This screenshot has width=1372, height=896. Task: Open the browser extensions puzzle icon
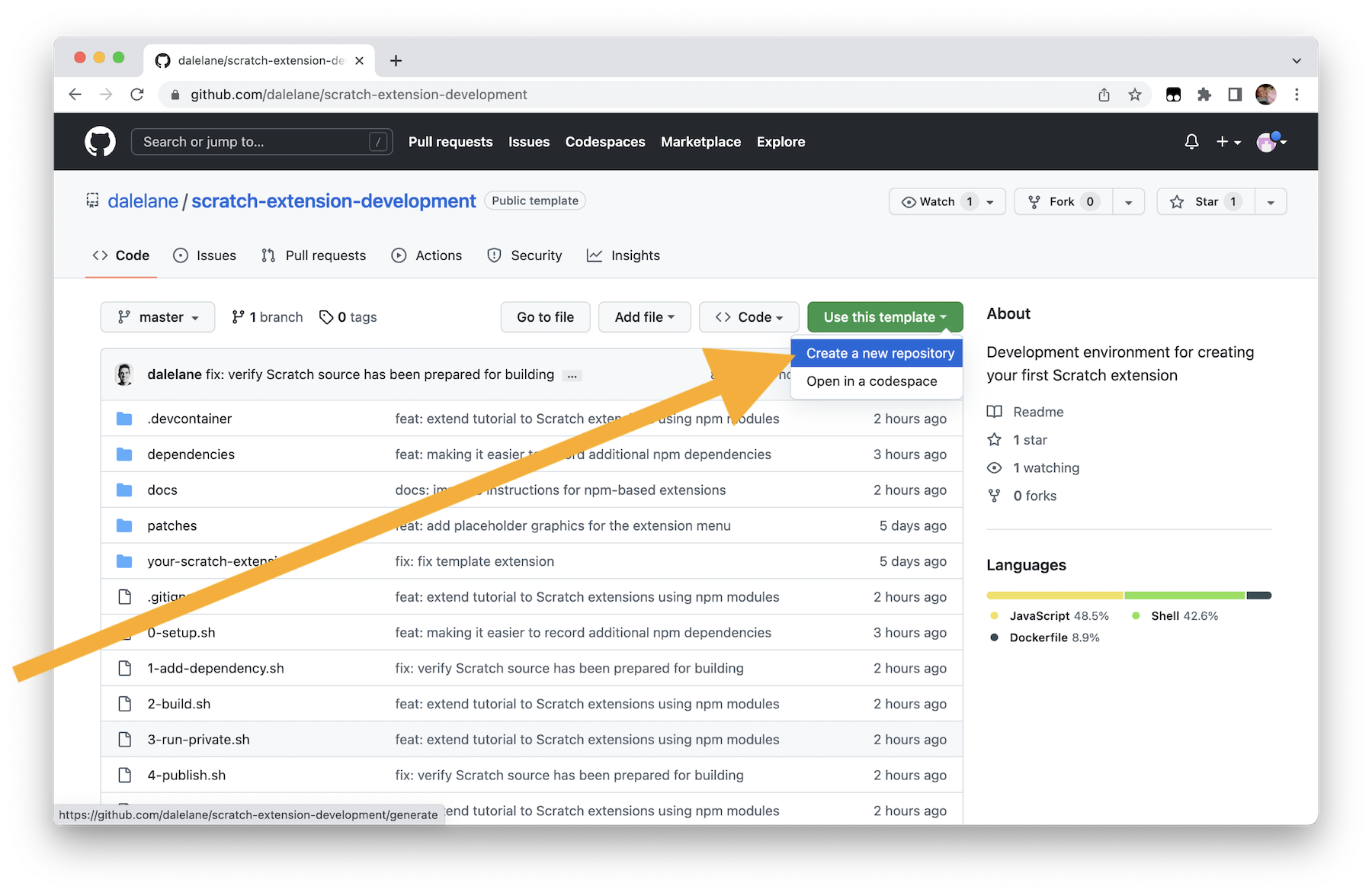pyautogui.click(x=1204, y=95)
